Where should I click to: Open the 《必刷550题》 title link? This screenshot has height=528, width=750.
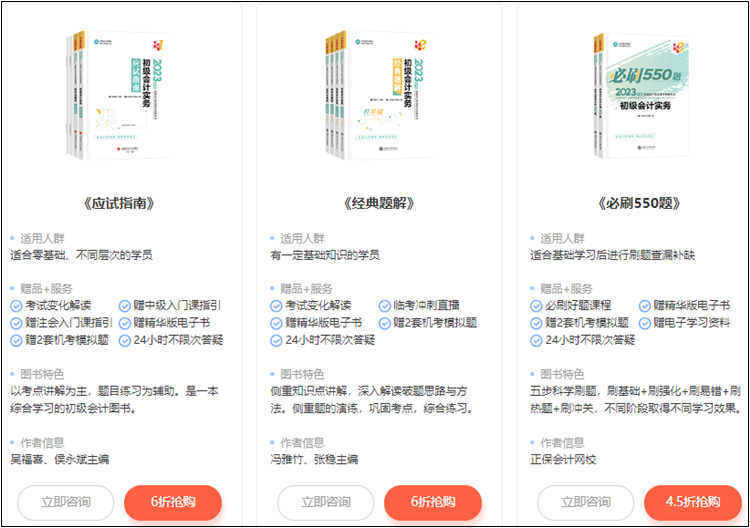pyautogui.click(x=639, y=203)
